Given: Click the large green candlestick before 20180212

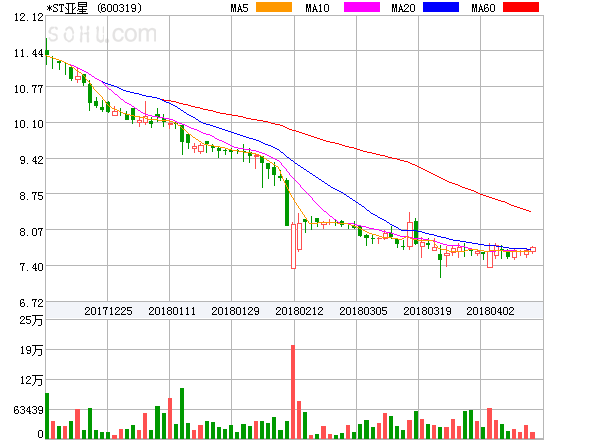Looking at the screenshot, I should click(287, 203).
